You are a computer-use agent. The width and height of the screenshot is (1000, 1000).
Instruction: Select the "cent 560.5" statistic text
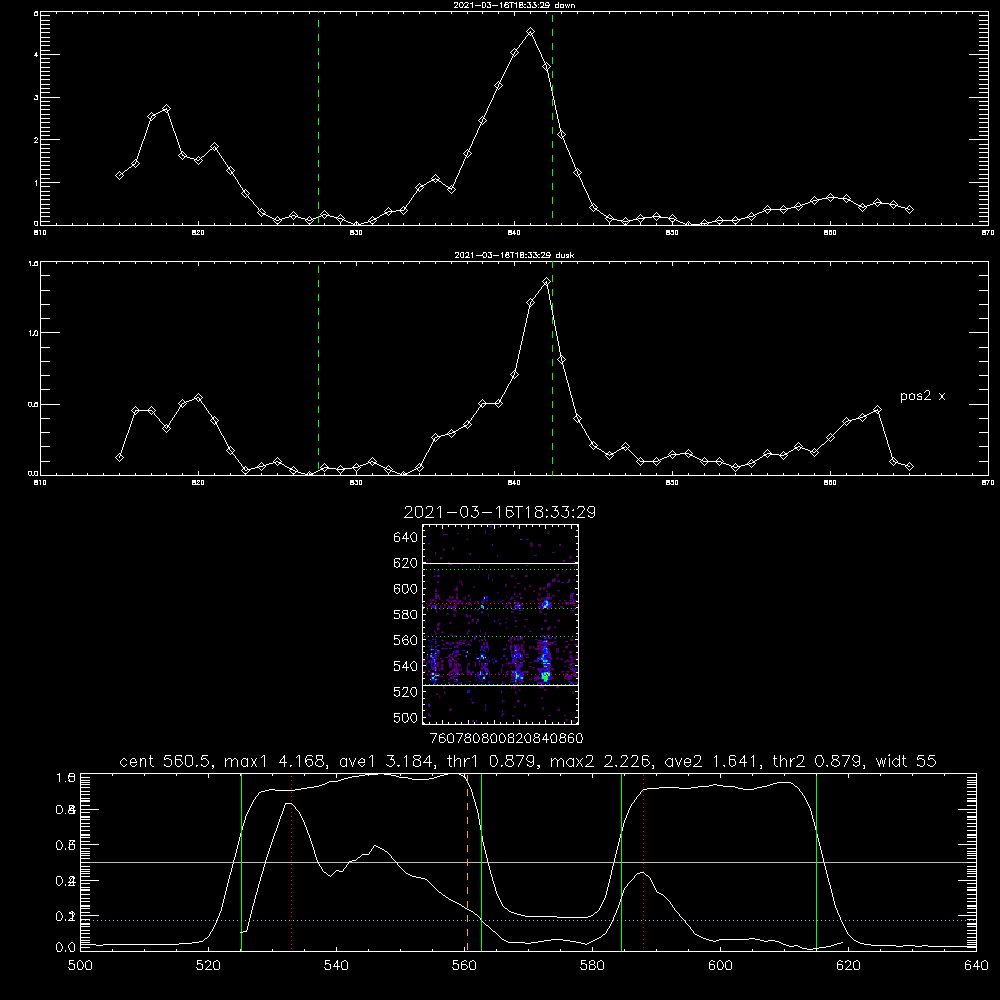point(166,761)
